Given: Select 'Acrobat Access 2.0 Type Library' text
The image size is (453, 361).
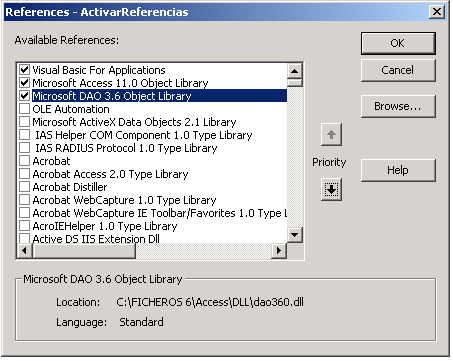Looking at the screenshot, I should (x=110, y=174).
